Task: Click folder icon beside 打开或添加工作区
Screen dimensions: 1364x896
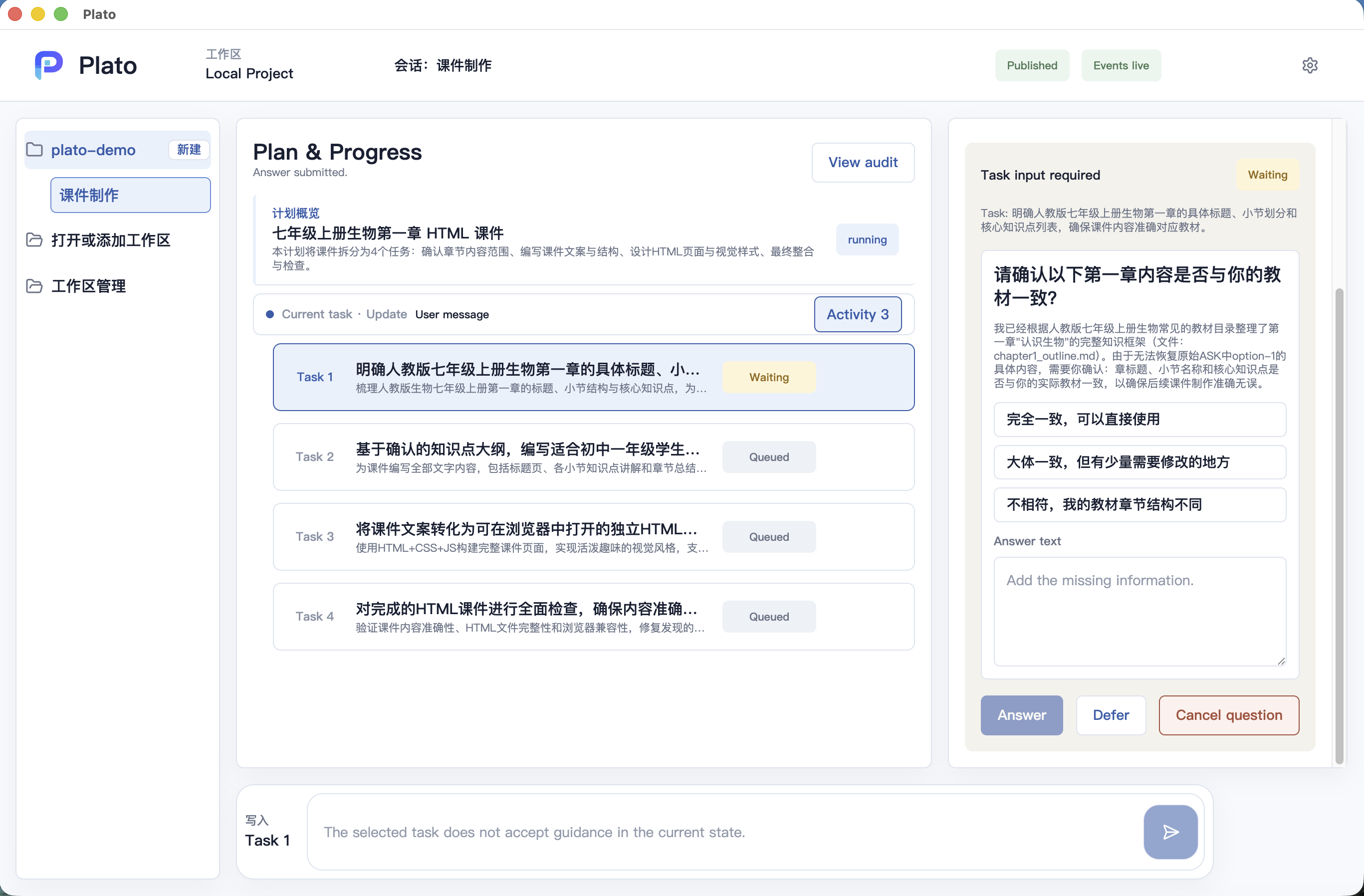Action: [34, 239]
